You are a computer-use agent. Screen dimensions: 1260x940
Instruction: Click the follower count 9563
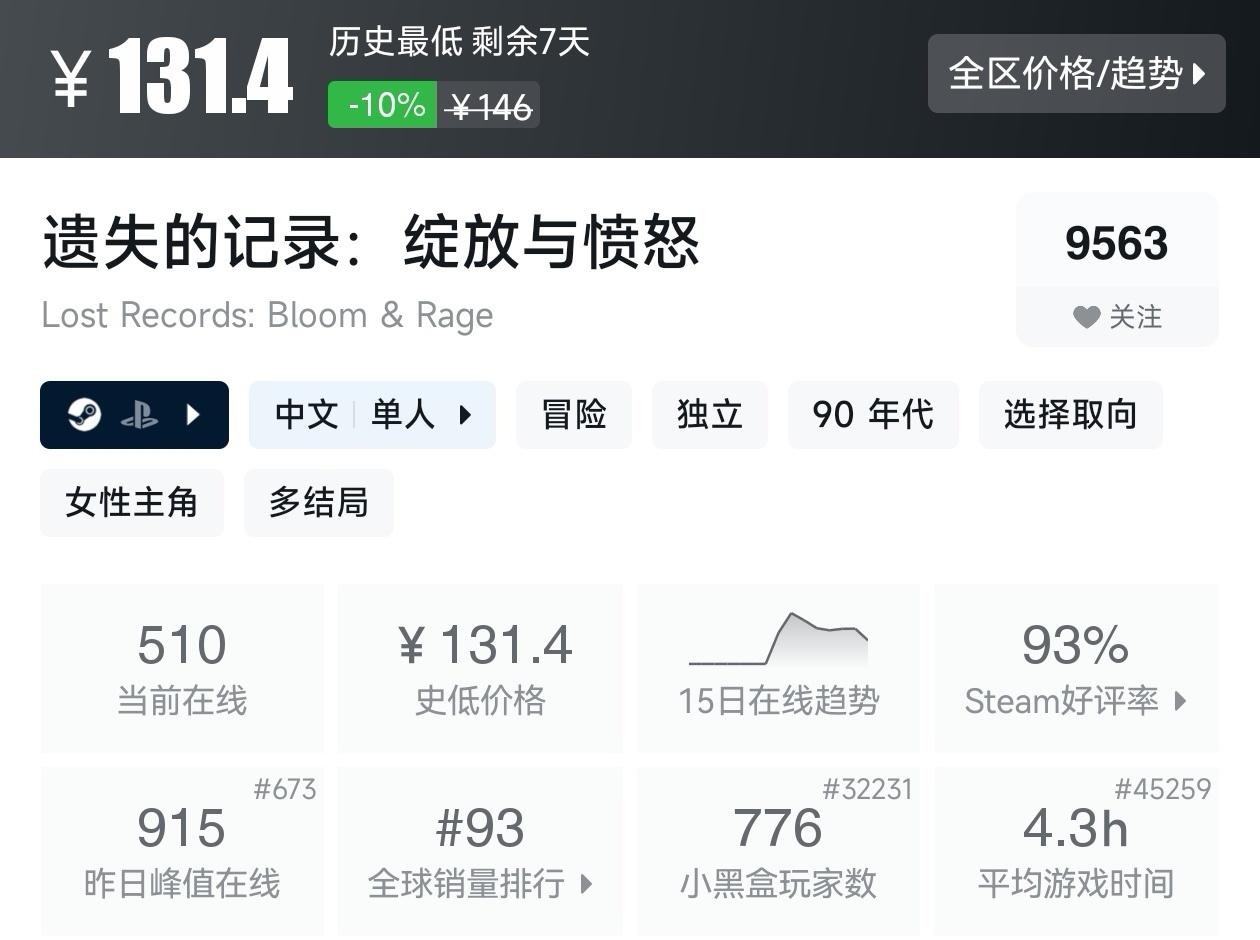point(1117,240)
